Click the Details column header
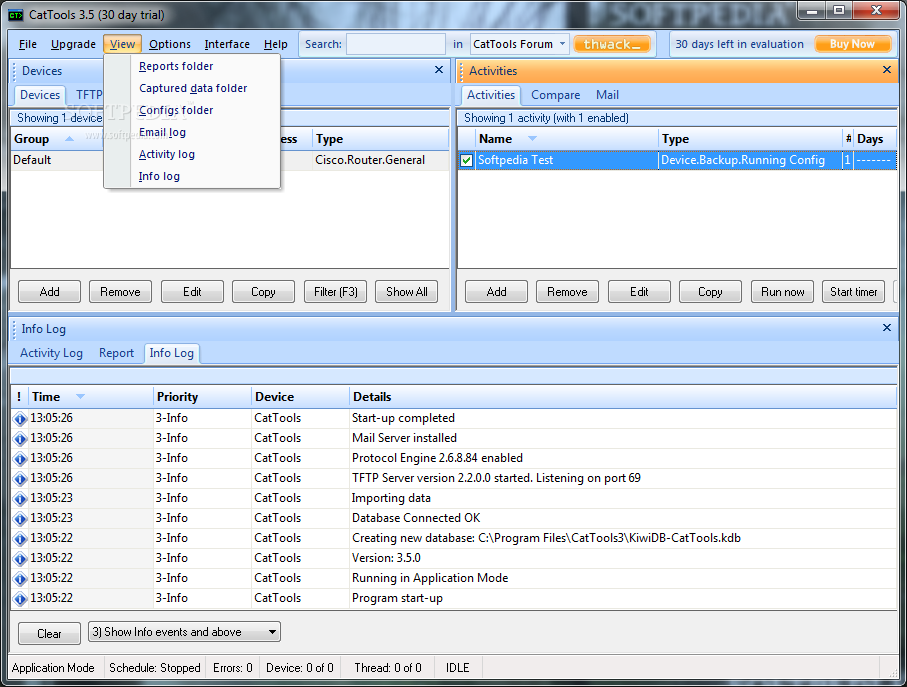The width and height of the screenshot is (907, 687). pos(623,397)
